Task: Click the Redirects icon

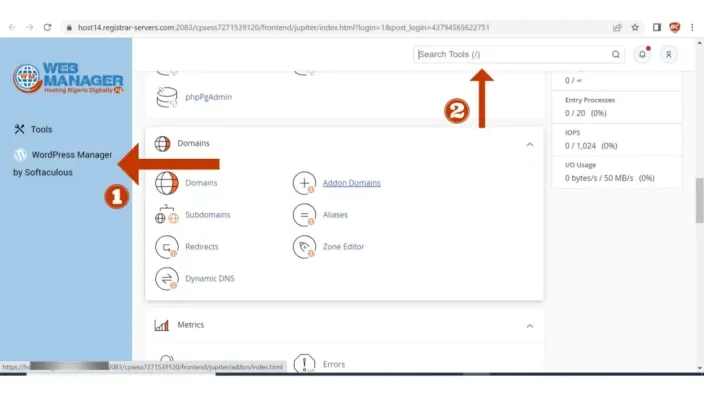Action: coord(167,246)
